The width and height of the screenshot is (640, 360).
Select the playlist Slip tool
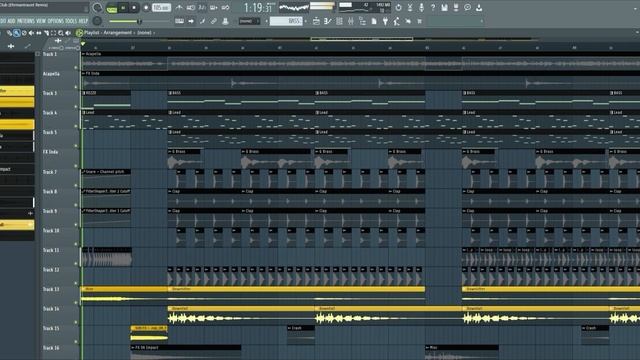(x=39, y=33)
